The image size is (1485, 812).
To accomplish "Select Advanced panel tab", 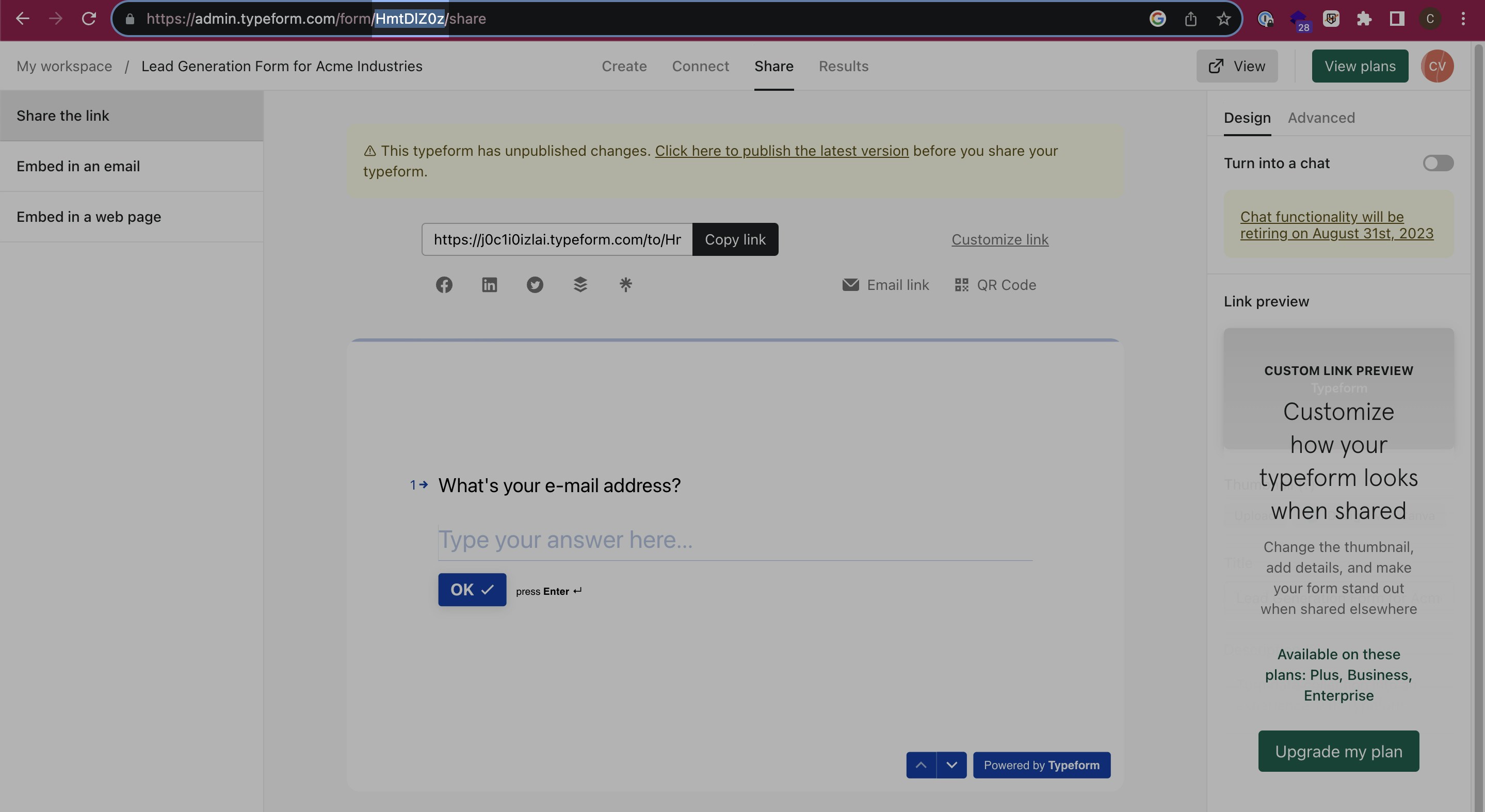I will coord(1321,118).
